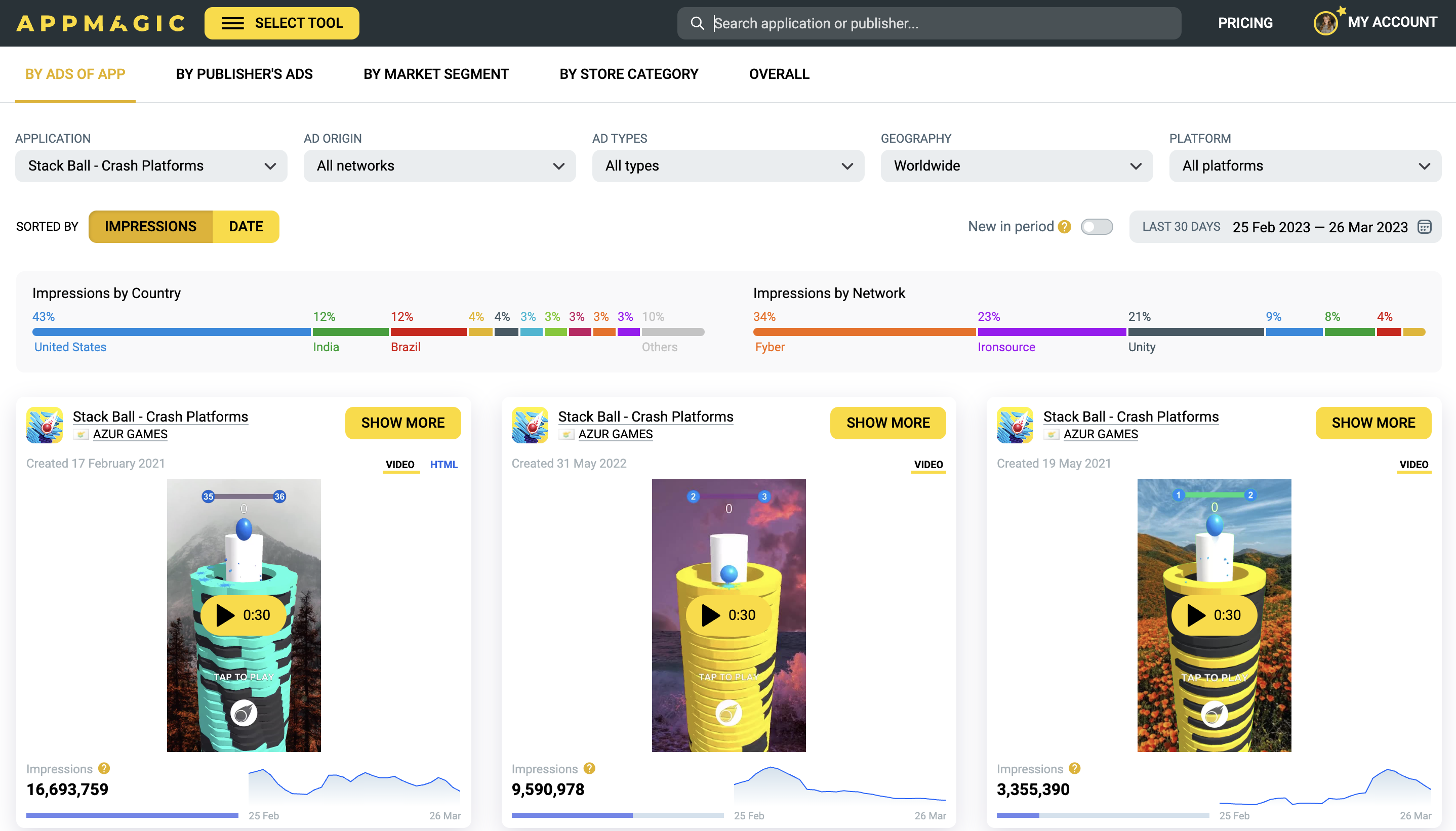Expand the Platform dropdown
This screenshot has height=831, width=1456.
(1305, 166)
